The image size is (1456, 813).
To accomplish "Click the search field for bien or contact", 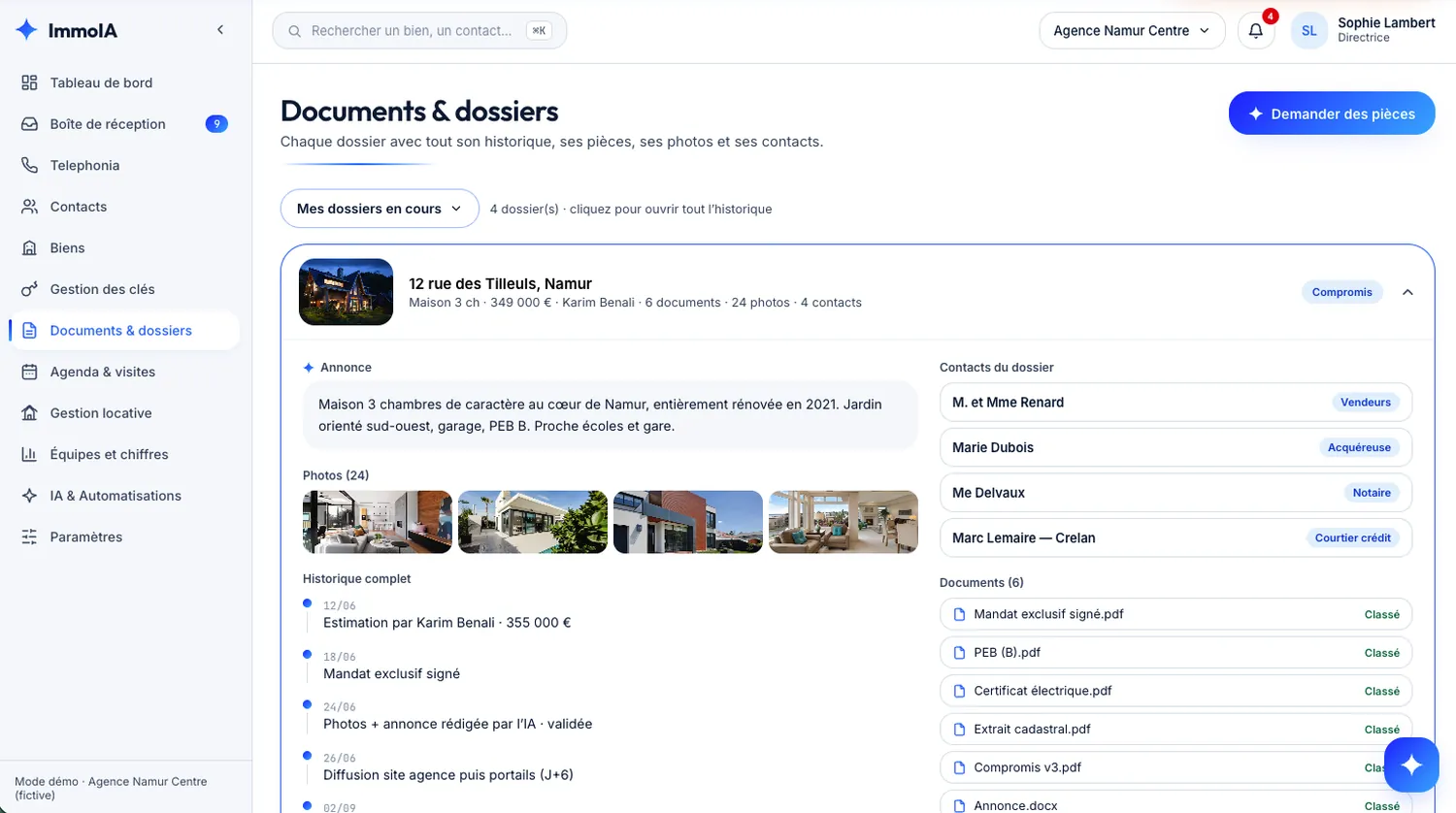I will click(x=419, y=31).
